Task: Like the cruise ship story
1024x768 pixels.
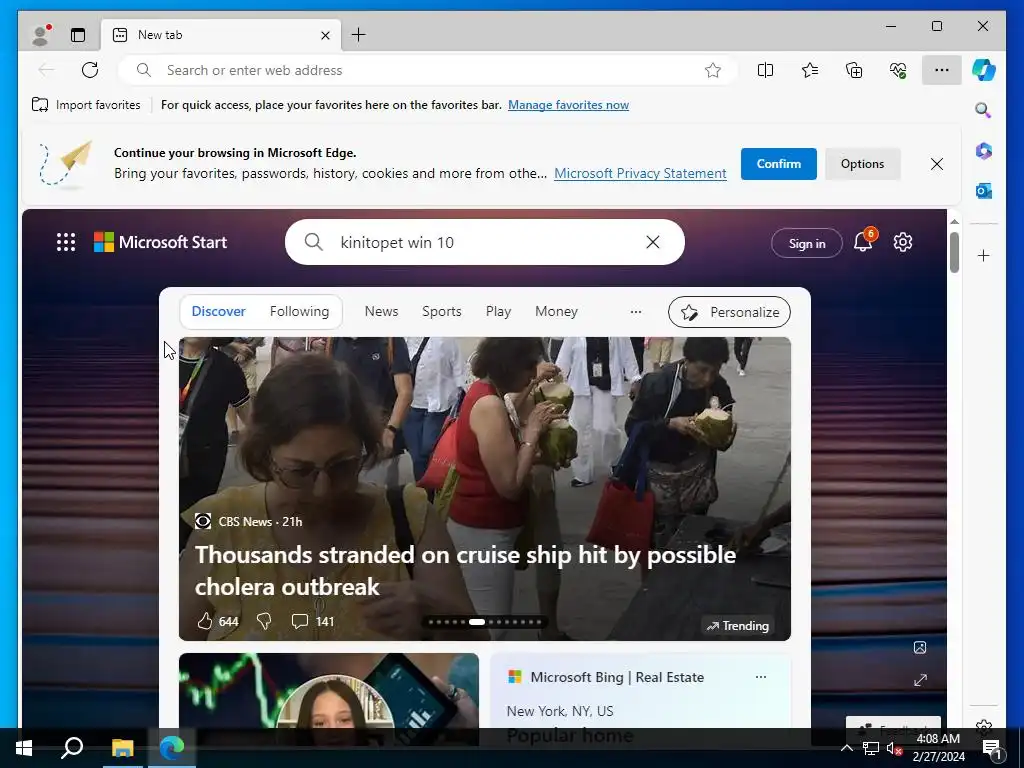Action: point(205,620)
